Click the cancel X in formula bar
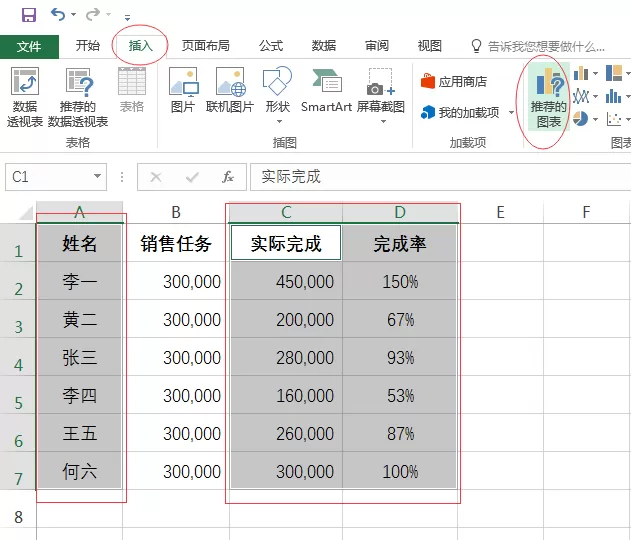The width and height of the screenshot is (631, 540). point(156,177)
